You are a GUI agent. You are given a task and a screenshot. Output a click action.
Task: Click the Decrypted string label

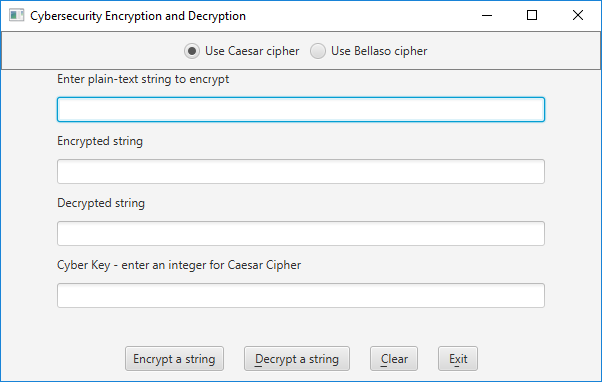[101, 203]
